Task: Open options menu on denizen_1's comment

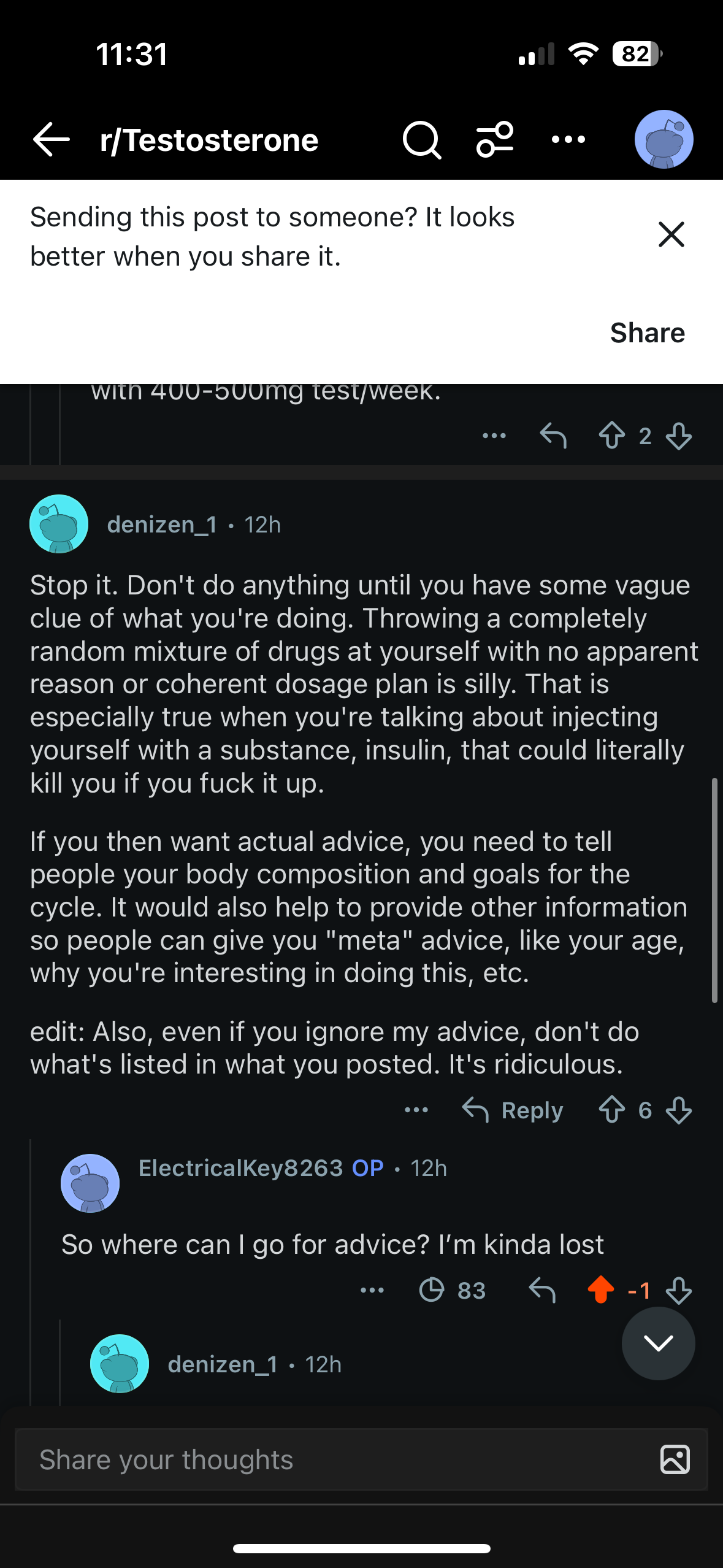Action: [x=416, y=1110]
